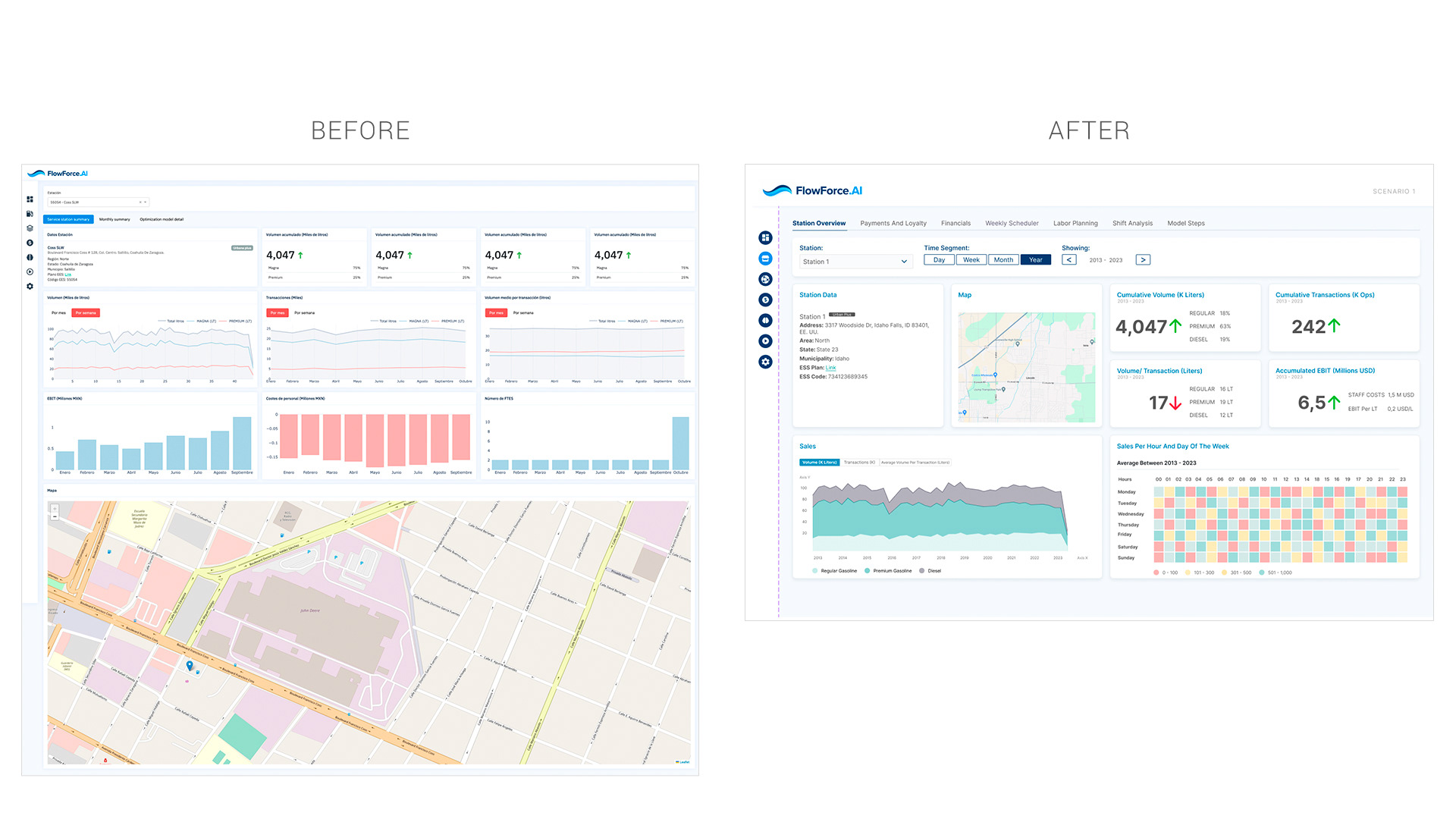Screen dimensions: 1456x819
Task: Click play circle icon in AFTER sidebar
Action: (765, 341)
